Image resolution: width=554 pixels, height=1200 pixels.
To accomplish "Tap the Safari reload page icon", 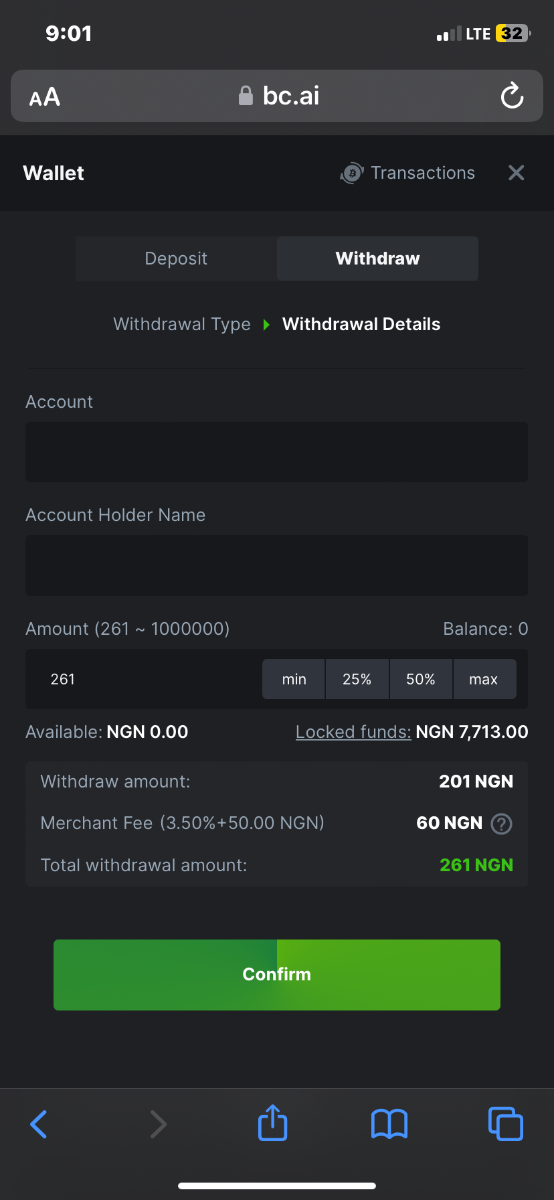I will tap(511, 96).
